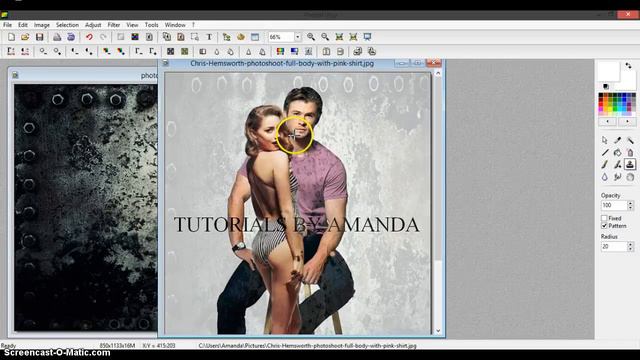640x360 pixels.
Task: Open the Adjust menu
Action: 93,25
